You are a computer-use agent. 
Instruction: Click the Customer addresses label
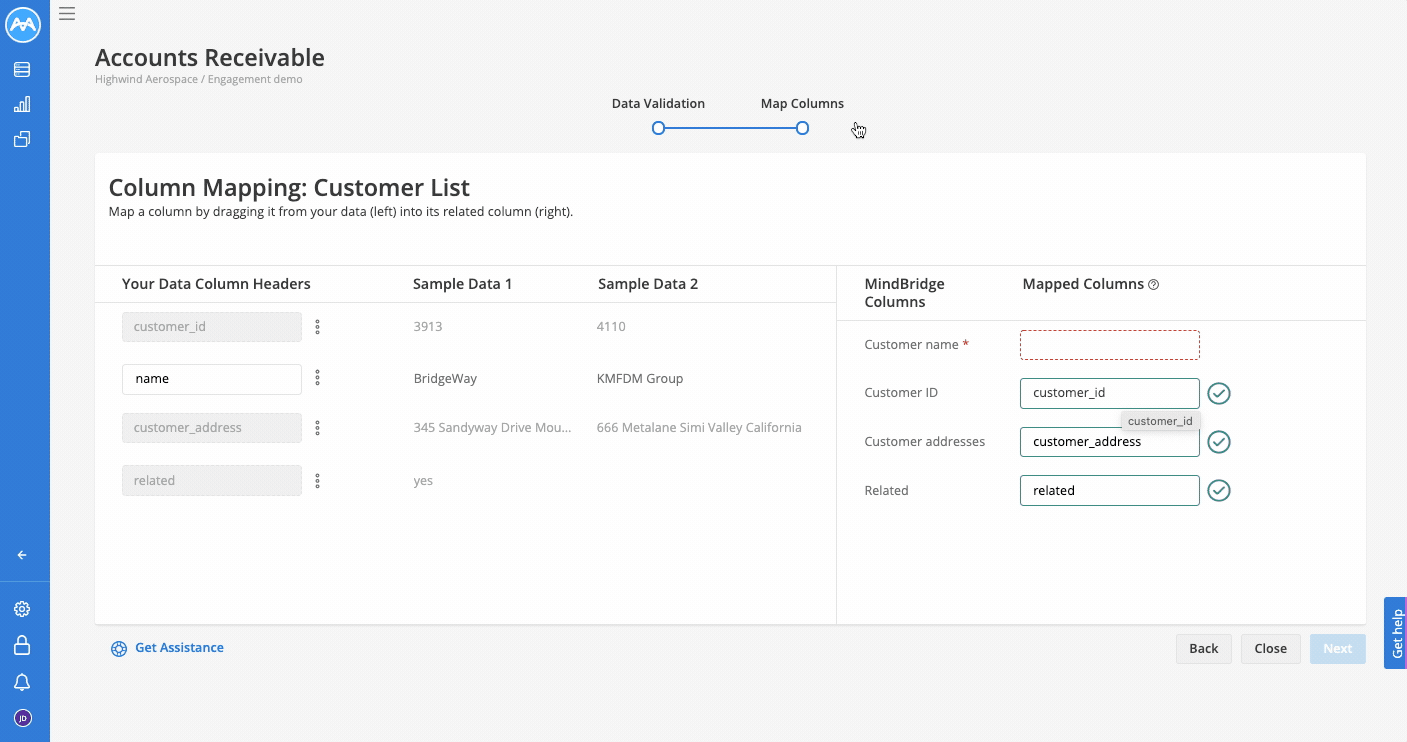pos(925,441)
